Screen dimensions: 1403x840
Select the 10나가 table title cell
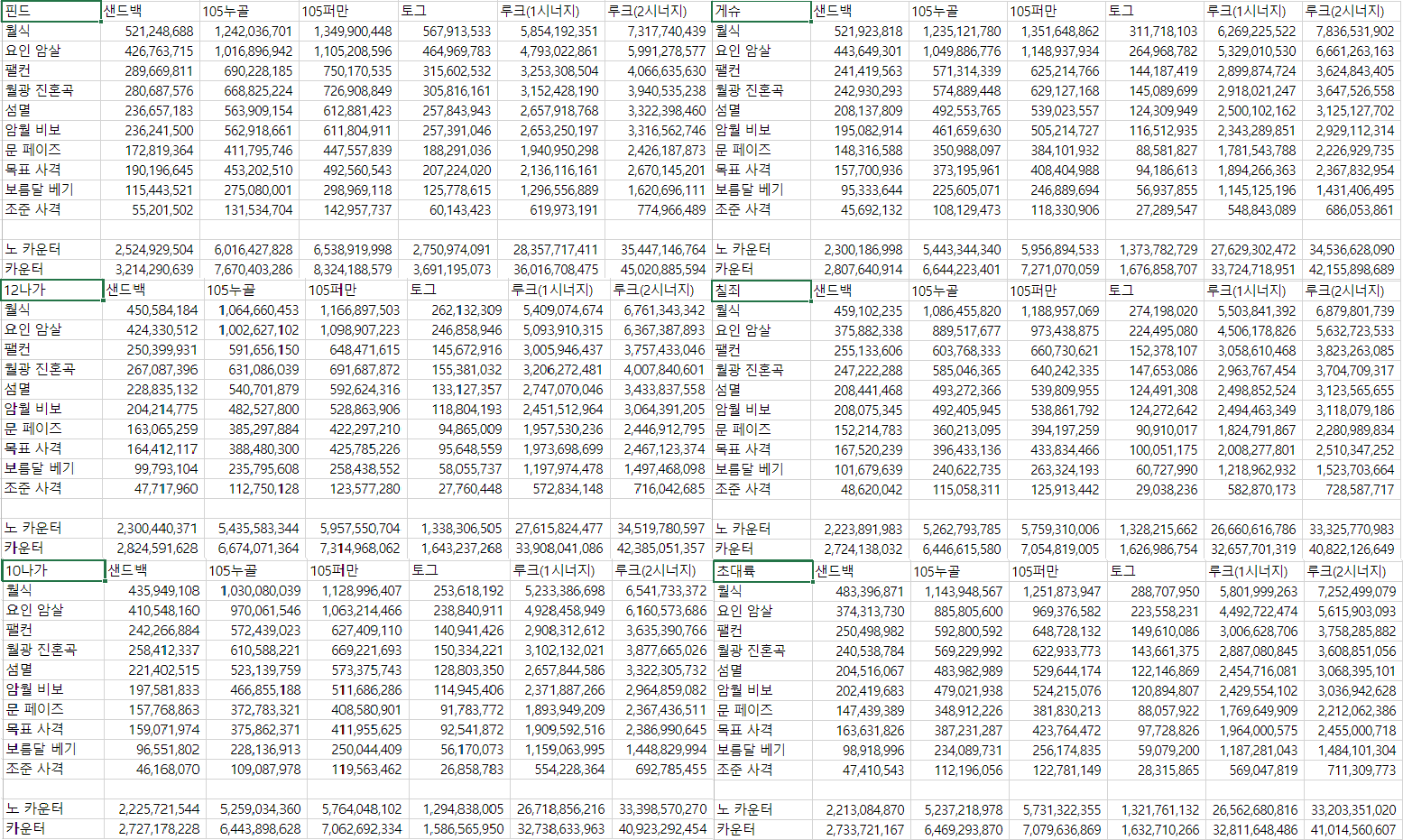[x=52, y=570]
